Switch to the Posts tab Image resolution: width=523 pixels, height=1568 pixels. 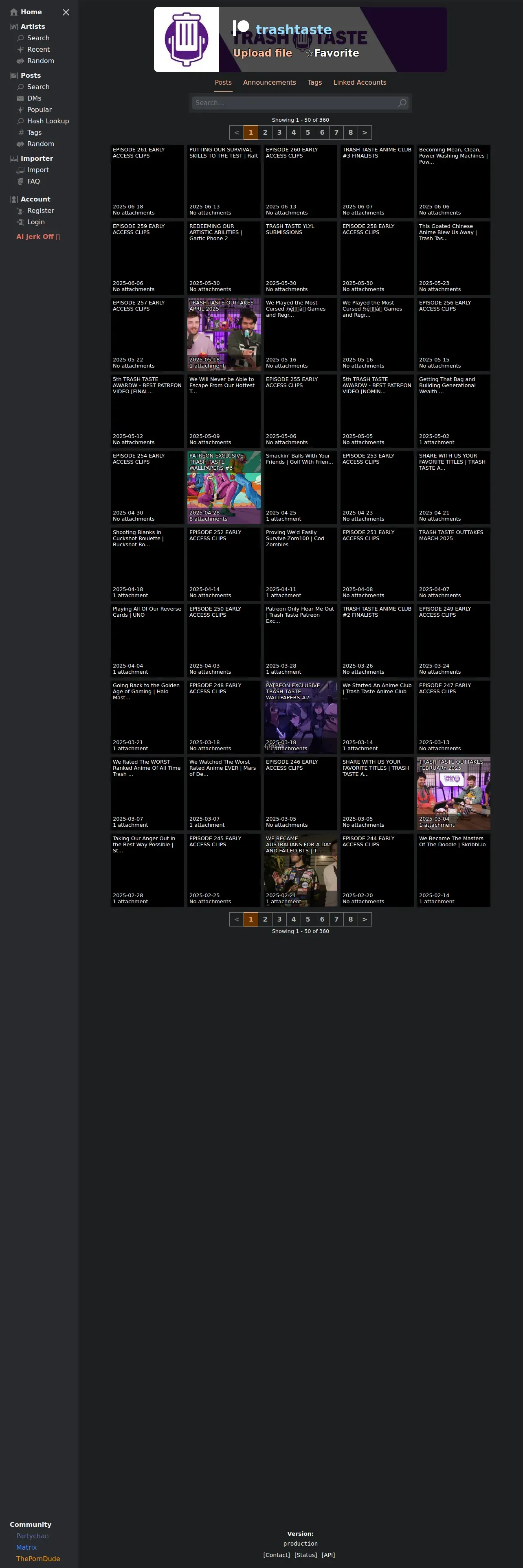pyautogui.click(x=223, y=83)
